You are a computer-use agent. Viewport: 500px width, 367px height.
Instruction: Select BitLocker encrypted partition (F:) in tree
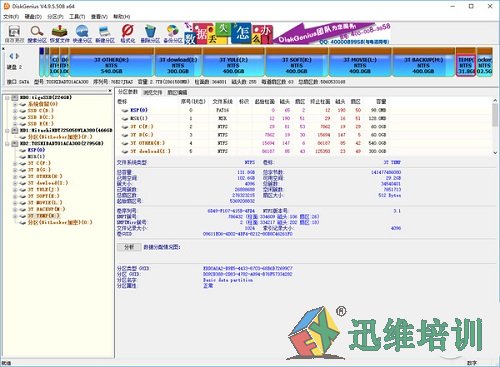pos(60,137)
